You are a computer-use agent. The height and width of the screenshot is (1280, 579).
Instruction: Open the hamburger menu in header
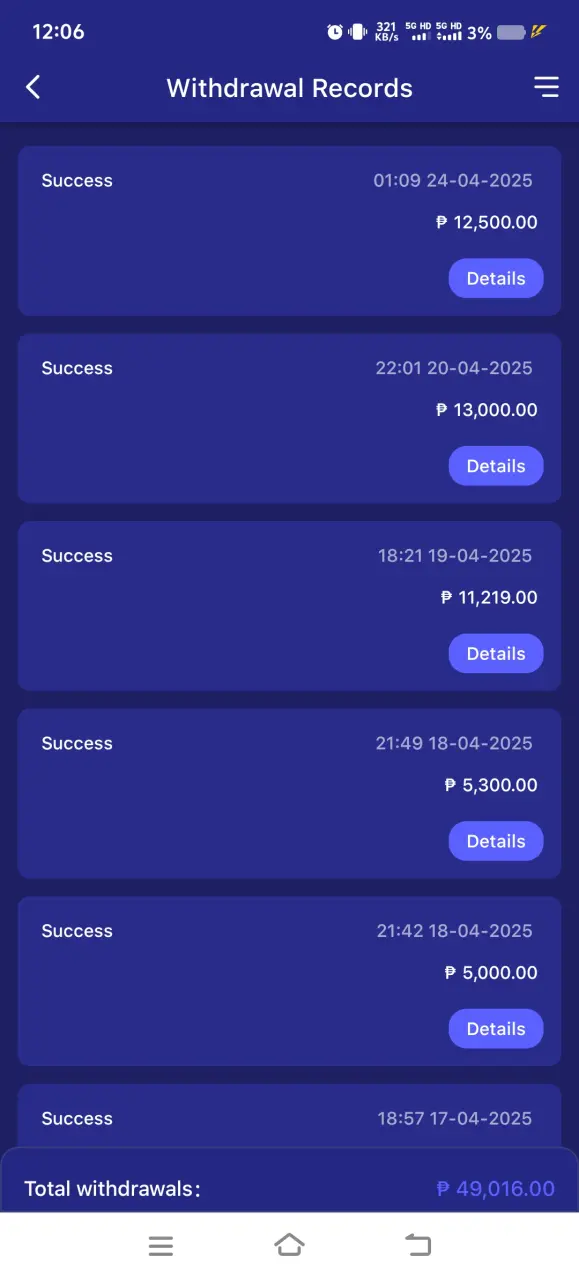[x=546, y=87]
